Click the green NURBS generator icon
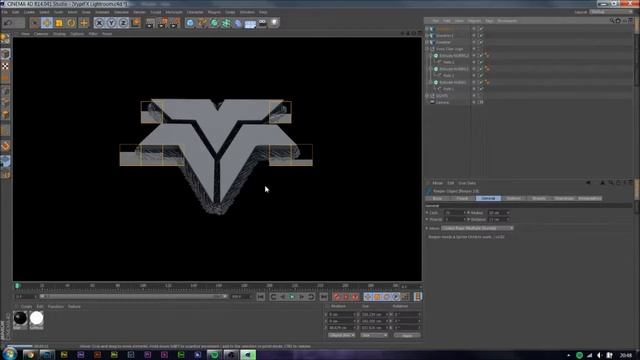Screen dimensions: 640x360 (214, 23)
